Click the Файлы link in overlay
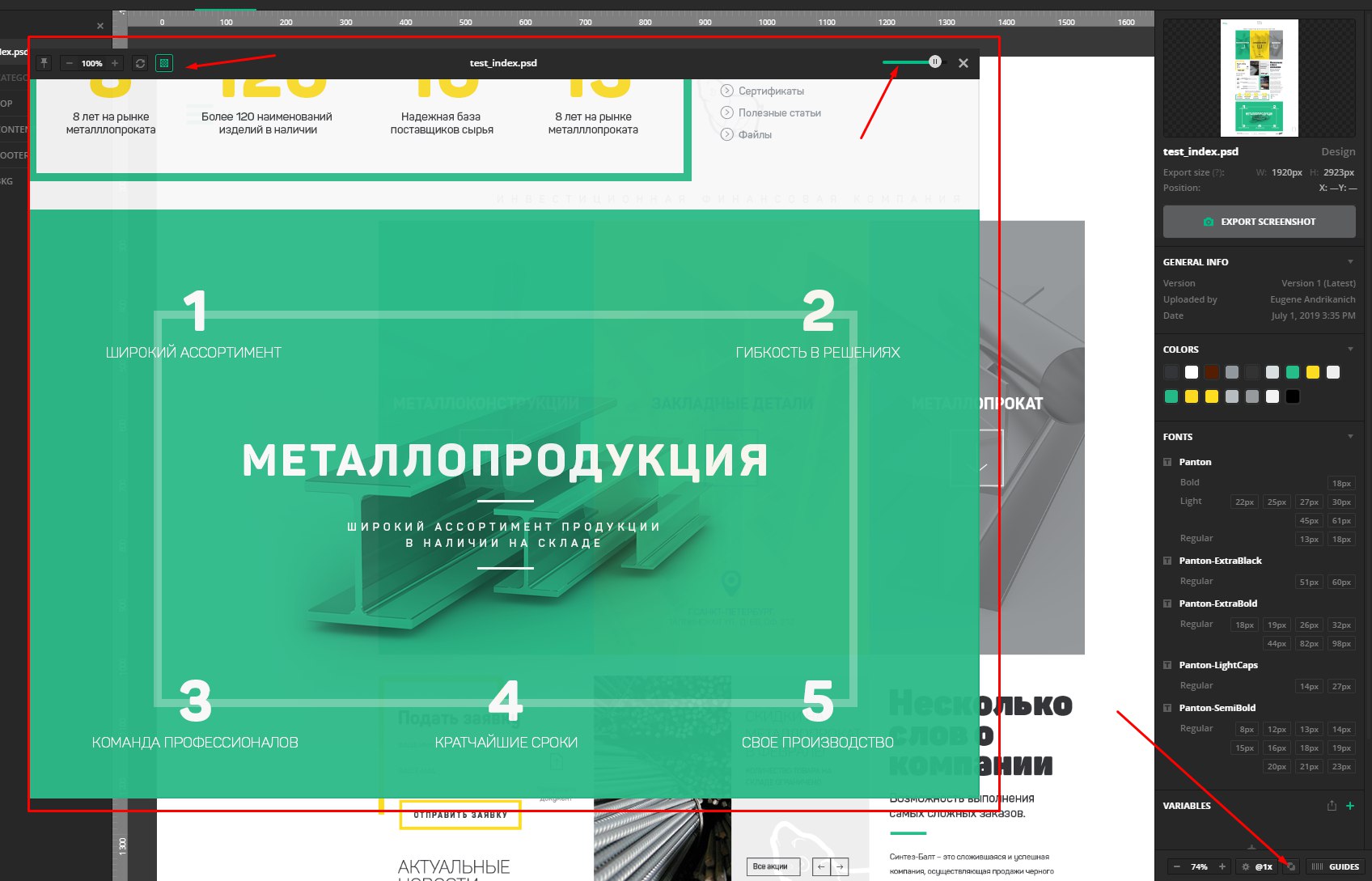The height and width of the screenshot is (881, 1372). click(755, 134)
